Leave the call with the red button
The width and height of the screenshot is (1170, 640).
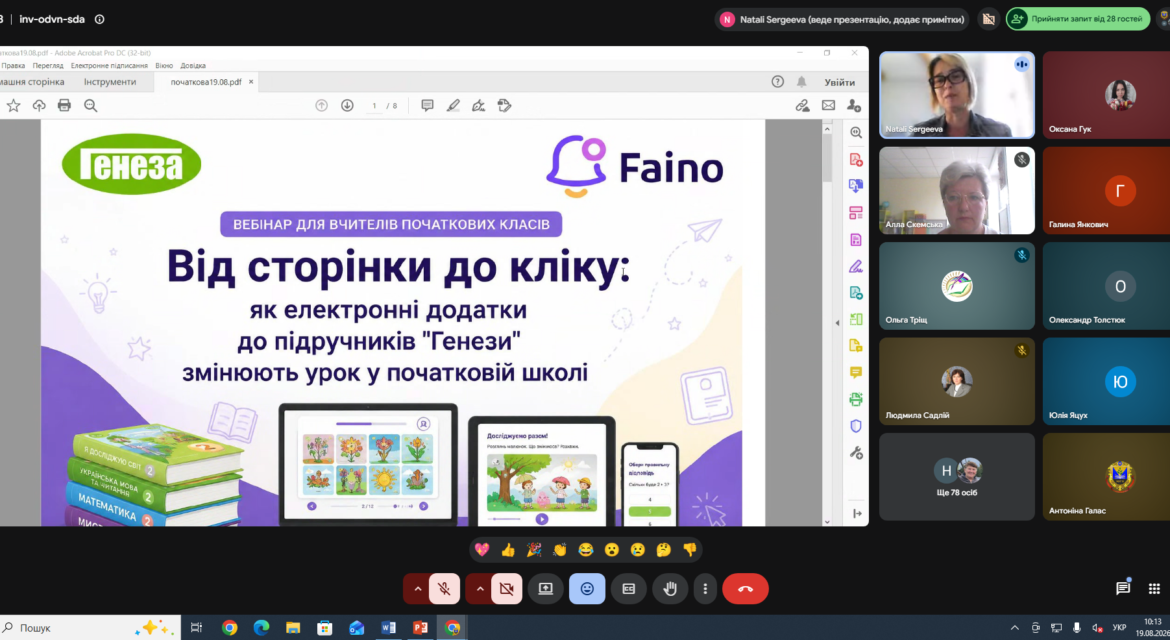745,589
